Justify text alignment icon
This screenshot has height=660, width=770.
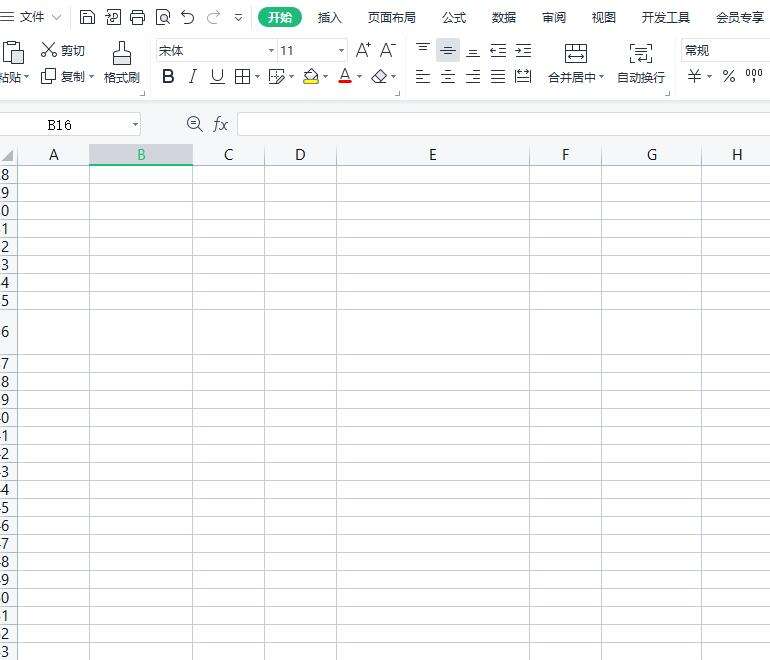[498, 77]
